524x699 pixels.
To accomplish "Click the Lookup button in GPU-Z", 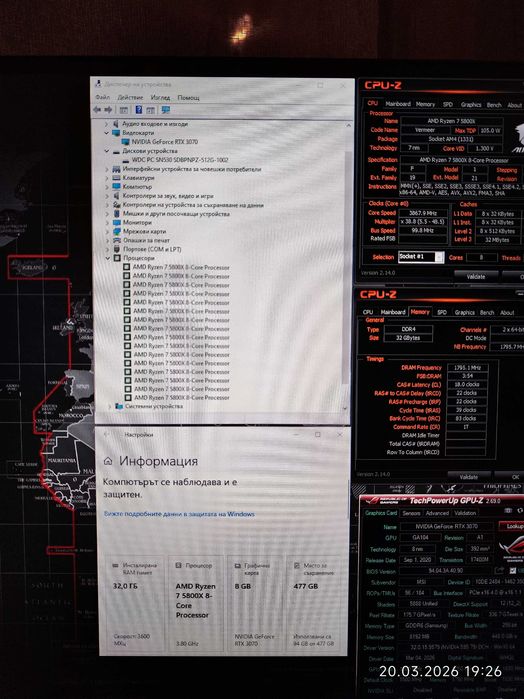I will click(512, 526).
